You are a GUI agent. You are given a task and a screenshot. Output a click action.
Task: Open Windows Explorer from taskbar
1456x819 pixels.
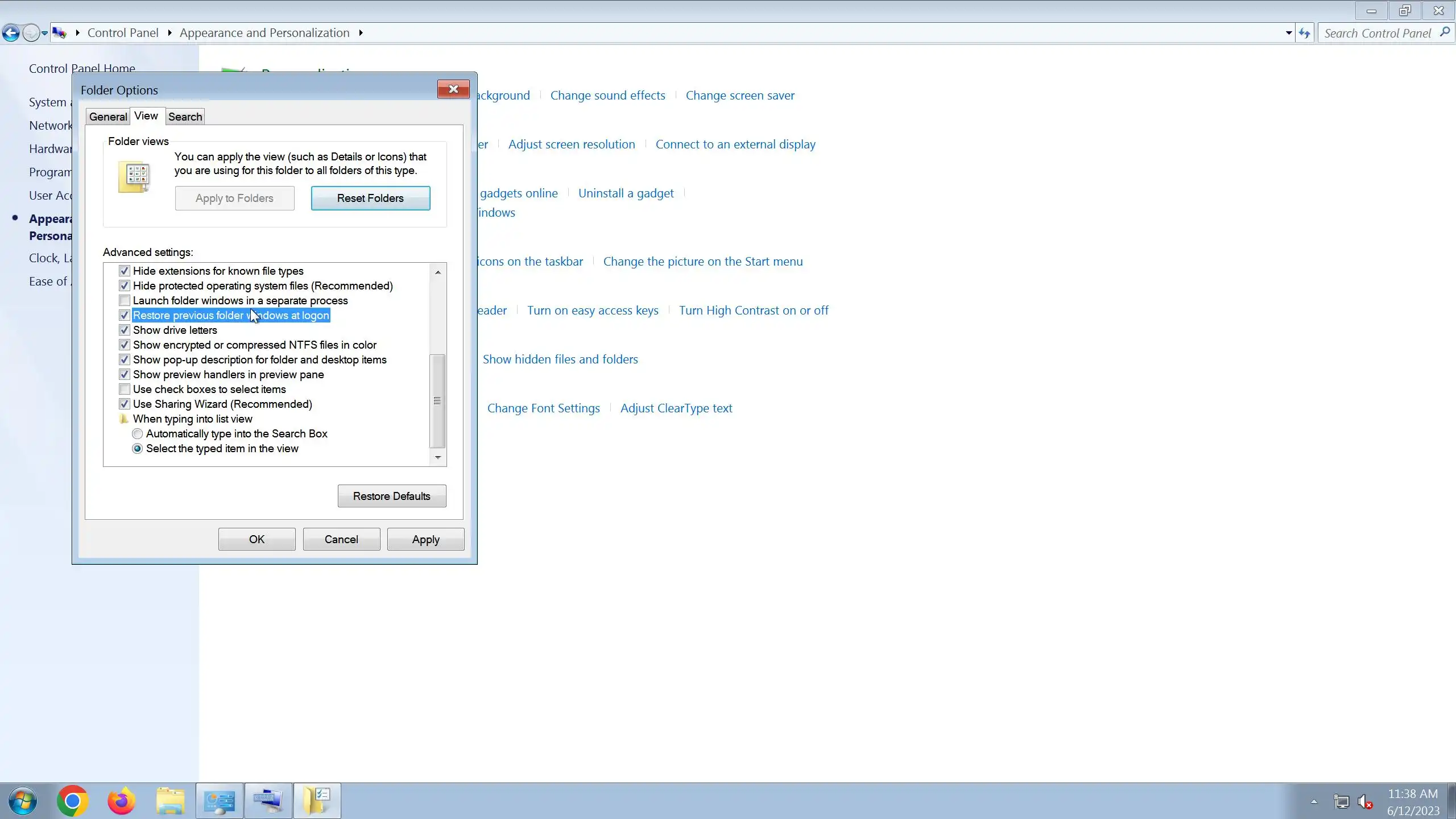(170, 801)
